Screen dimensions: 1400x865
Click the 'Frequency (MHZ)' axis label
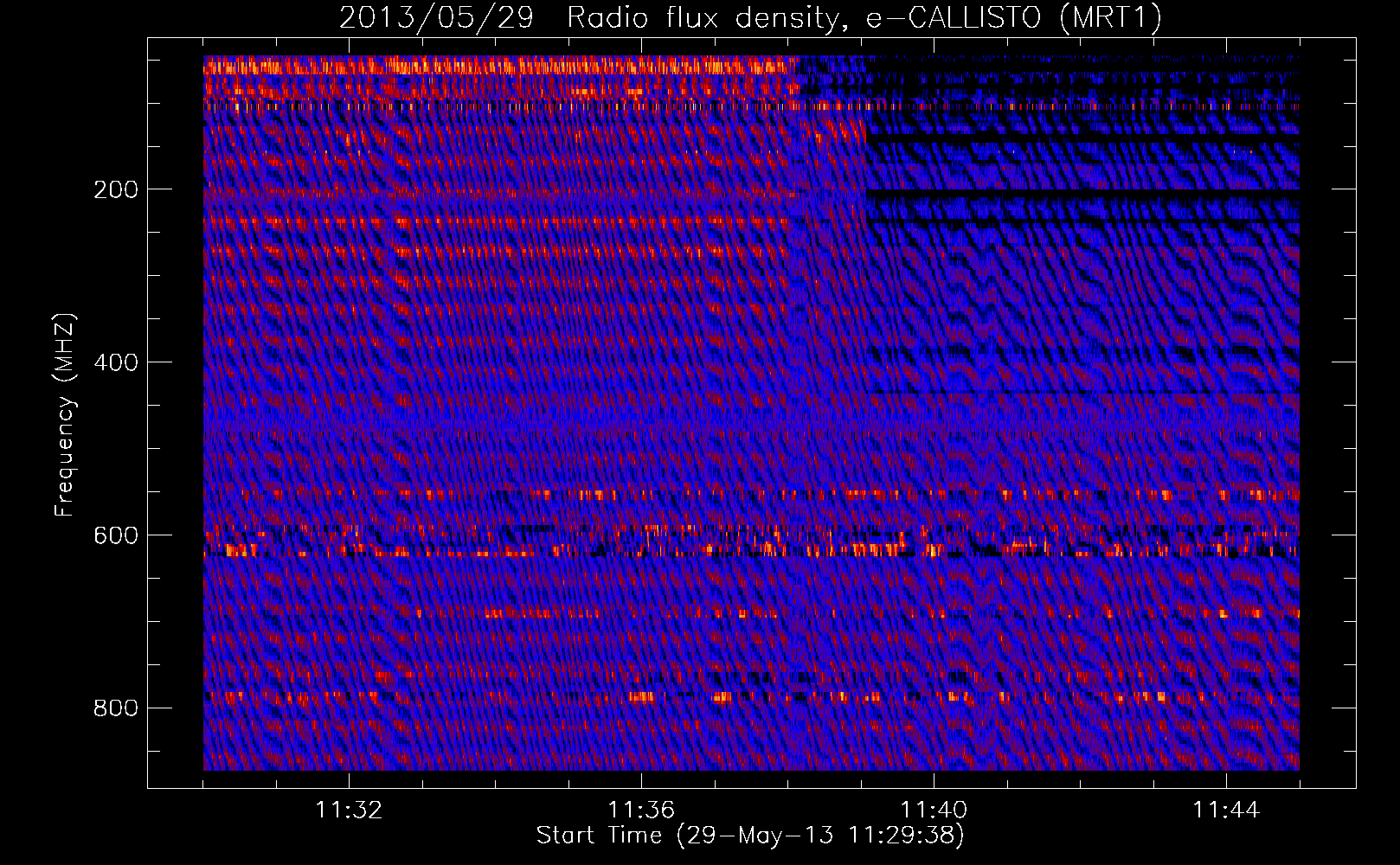tap(65, 414)
